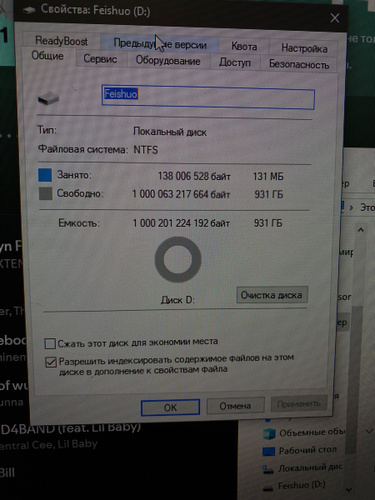The image size is (375, 500).
Task: Click the blue Занято color square
Action: point(45,175)
